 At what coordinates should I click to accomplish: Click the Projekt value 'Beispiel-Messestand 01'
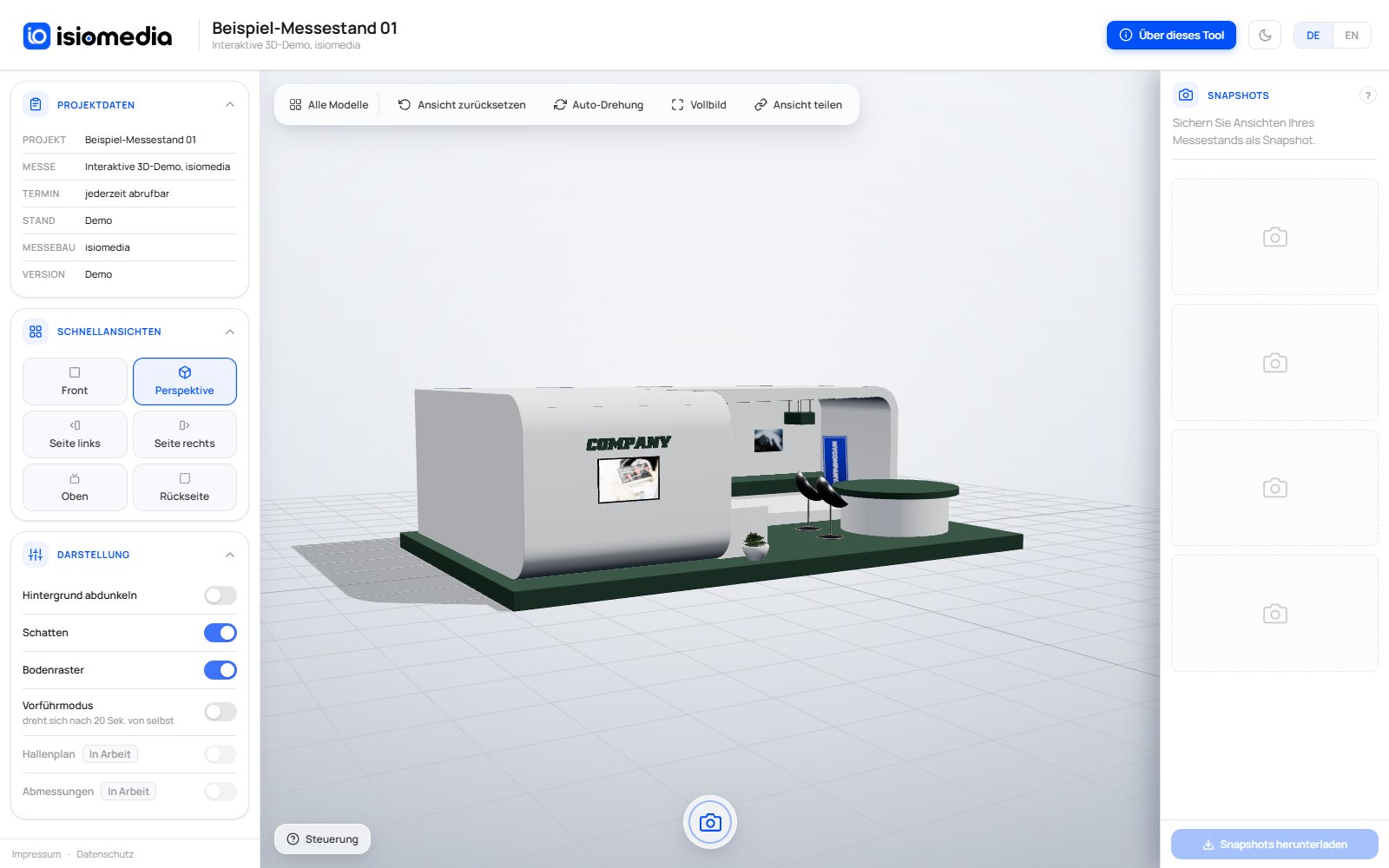(x=141, y=140)
